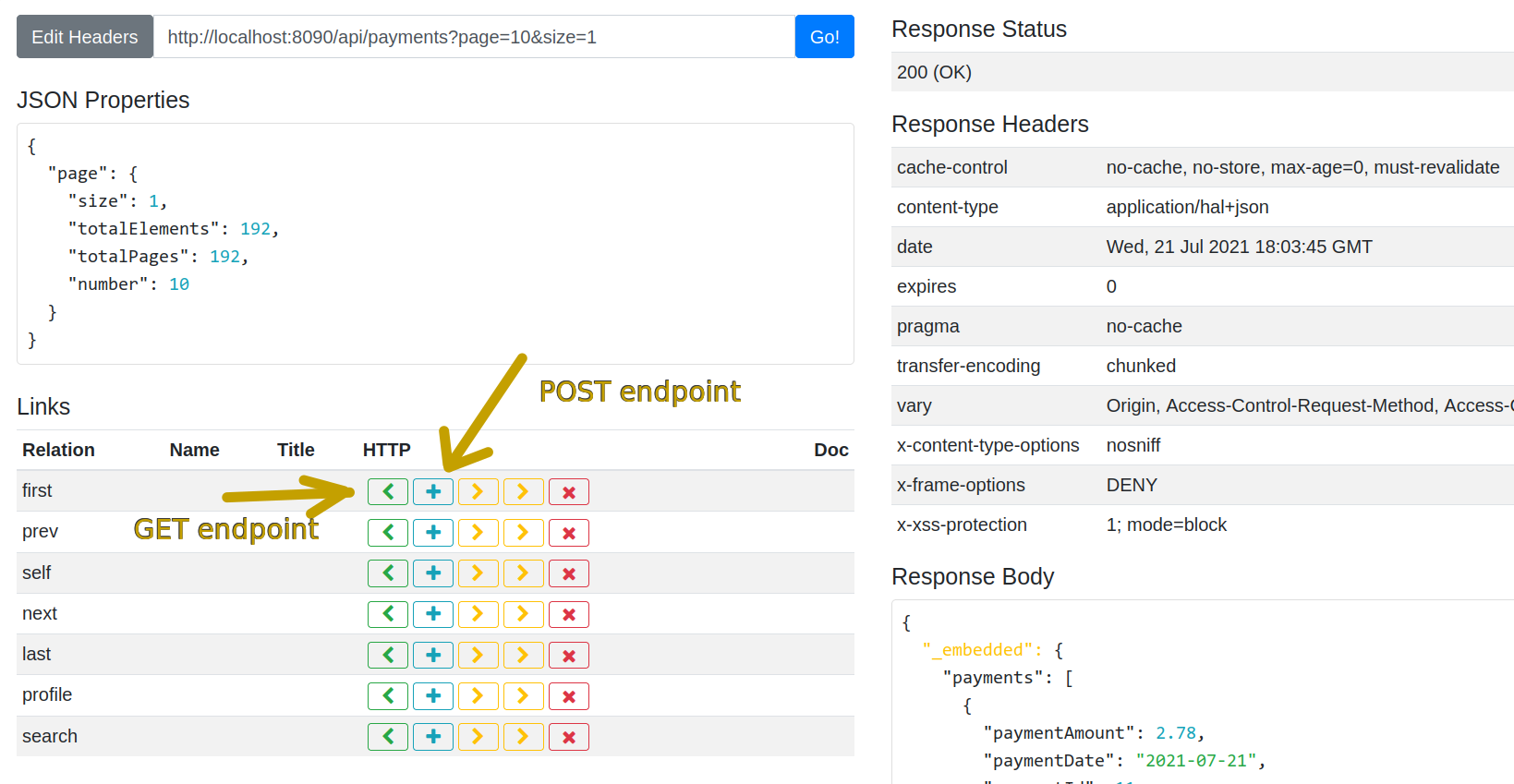Click red X delete icon in search row
The image size is (1514, 784).
click(x=569, y=737)
